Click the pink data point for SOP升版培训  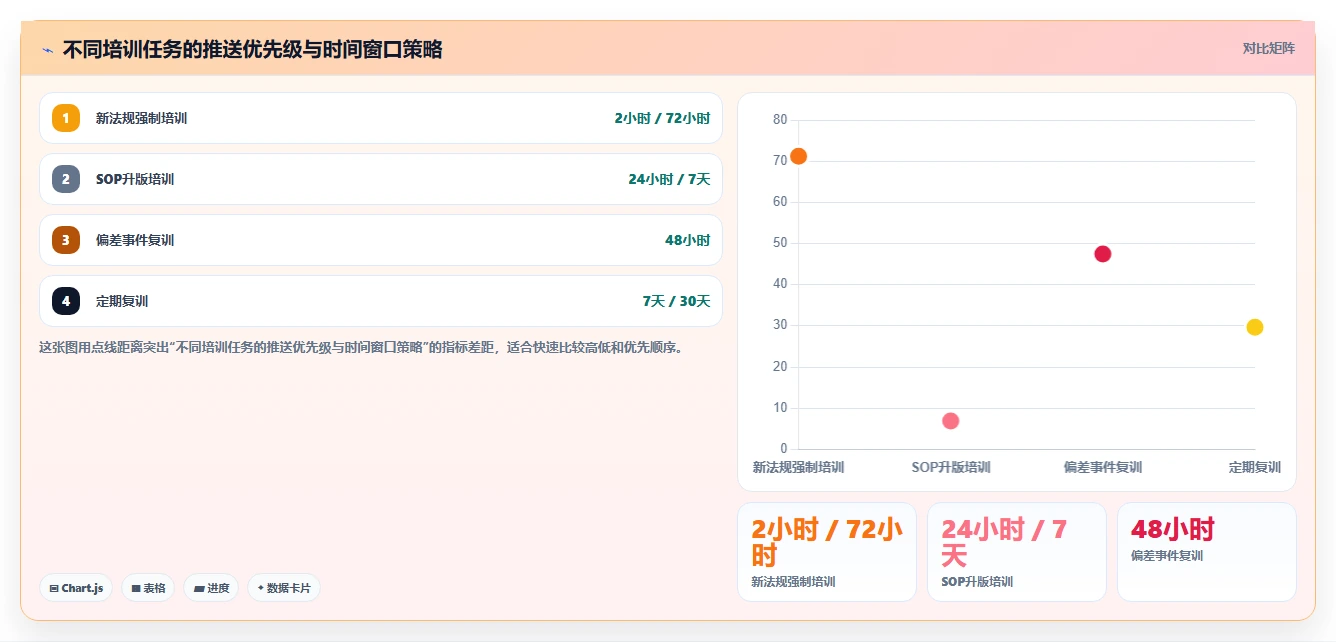point(950,421)
